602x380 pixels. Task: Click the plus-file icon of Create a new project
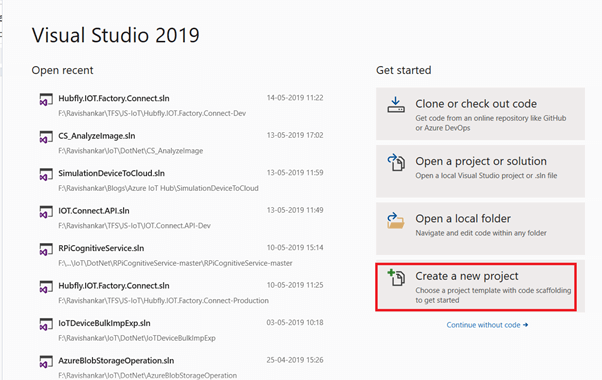pos(396,278)
